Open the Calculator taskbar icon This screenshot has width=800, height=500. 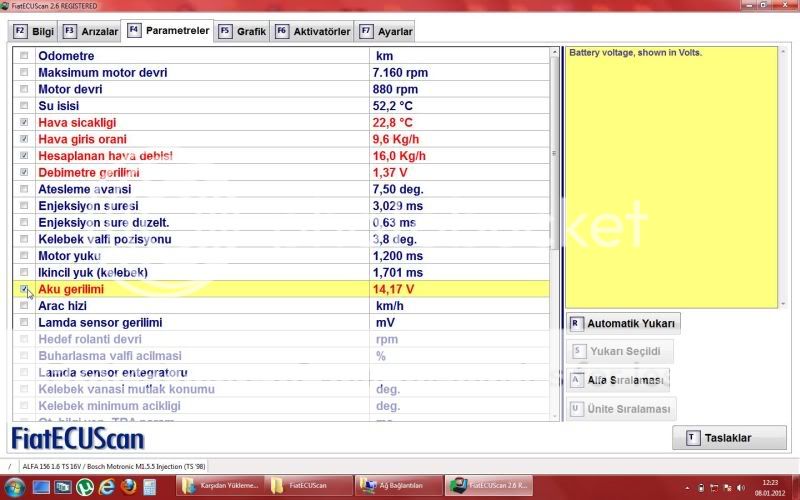pyautogui.click(x=149, y=487)
